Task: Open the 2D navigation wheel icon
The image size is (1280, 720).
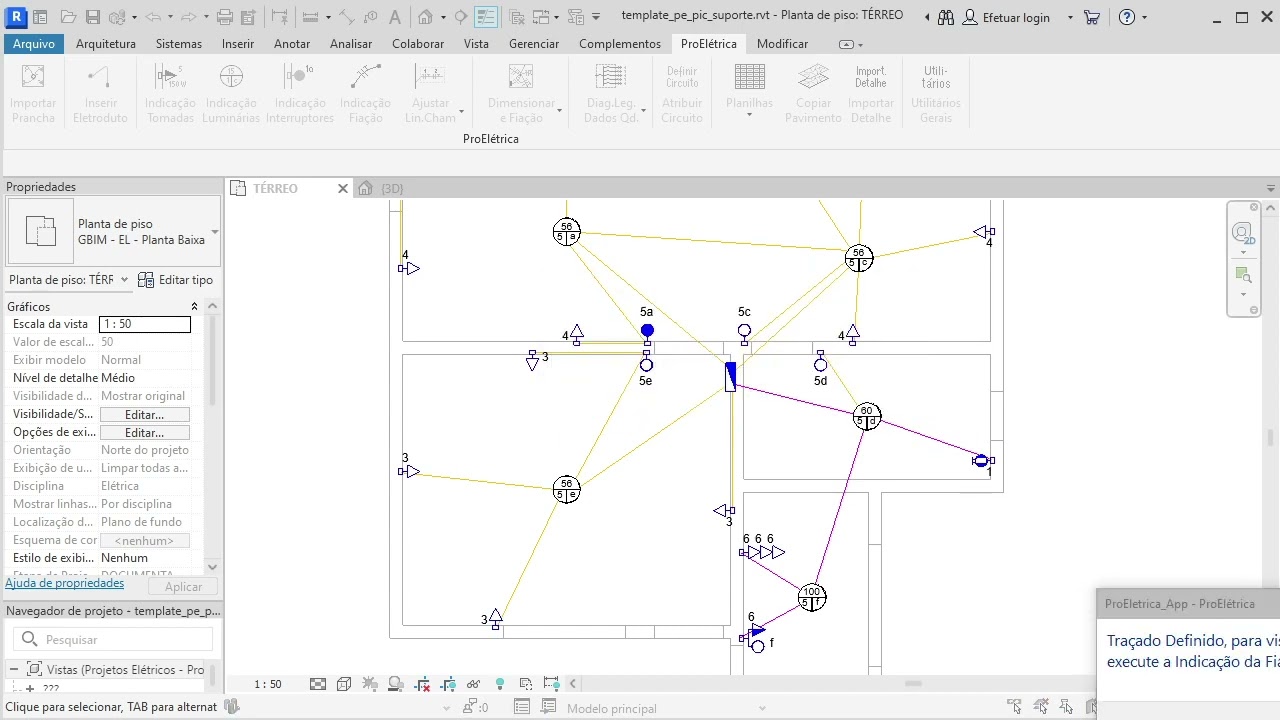Action: click(x=1243, y=234)
